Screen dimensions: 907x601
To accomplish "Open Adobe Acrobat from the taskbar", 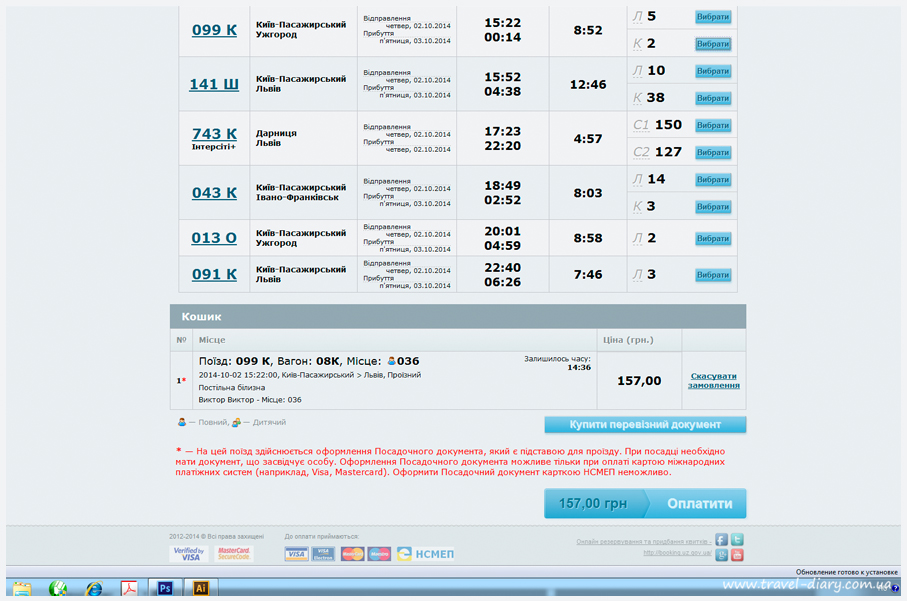I will tap(129, 589).
